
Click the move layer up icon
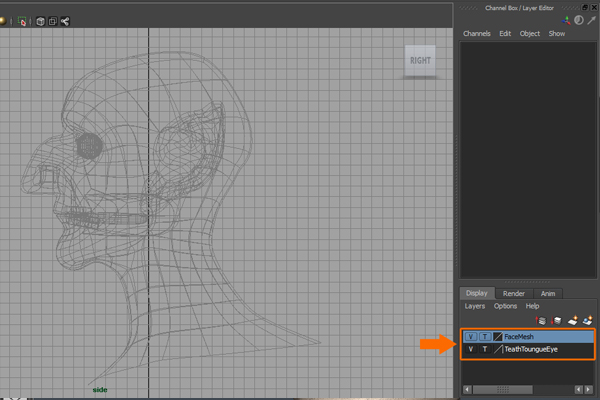tap(541, 320)
